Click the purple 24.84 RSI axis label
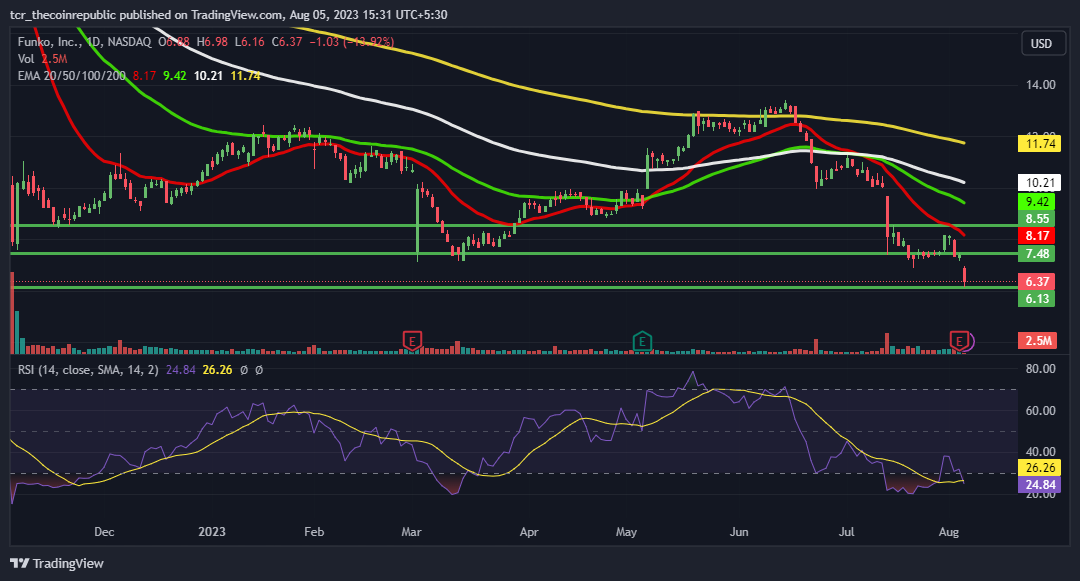Viewport: 1080px width, 581px height. tap(1040, 485)
